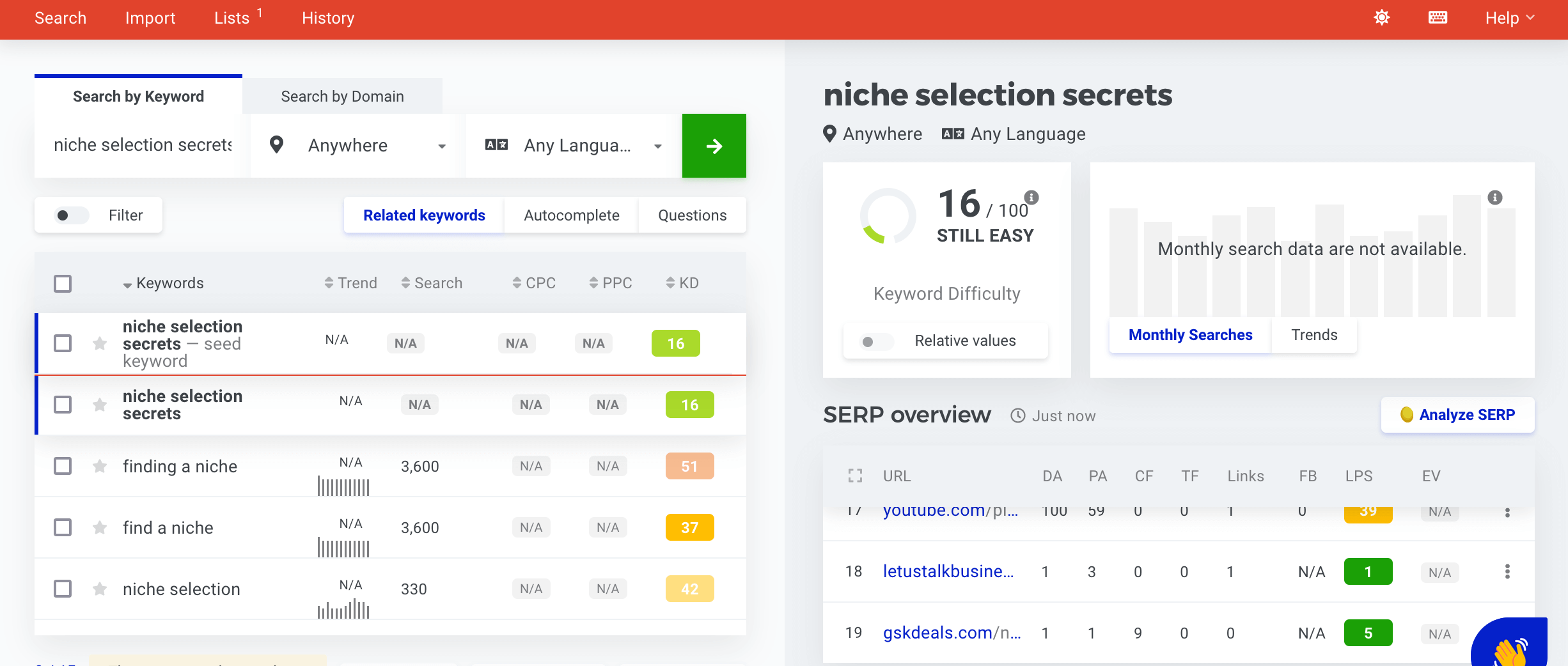Click the keyword search input field

(x=142, y=146)
